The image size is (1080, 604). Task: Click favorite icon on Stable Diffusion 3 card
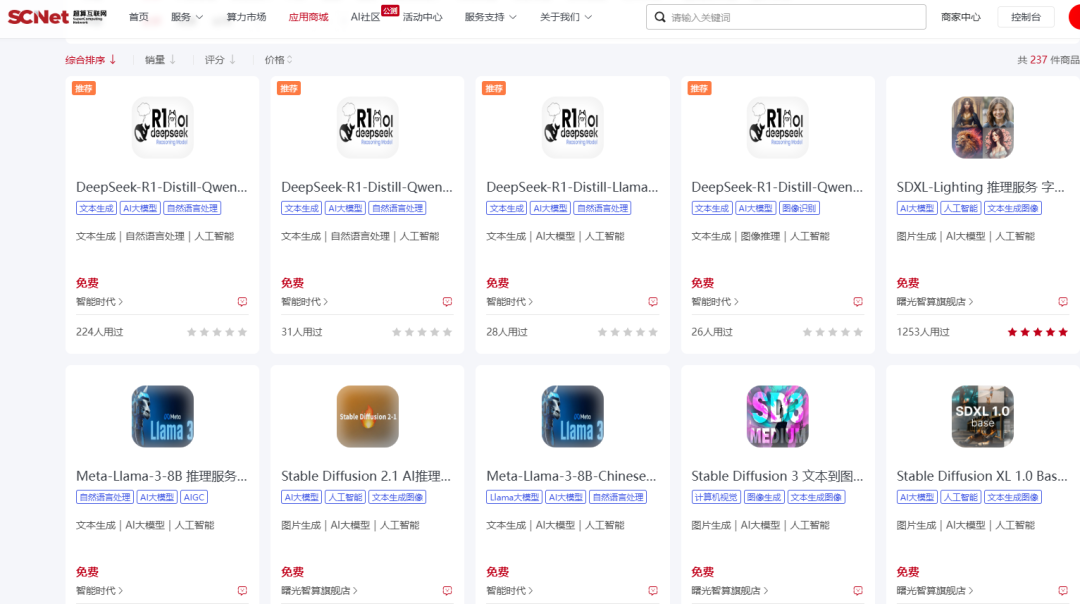[x=858, y=591]
